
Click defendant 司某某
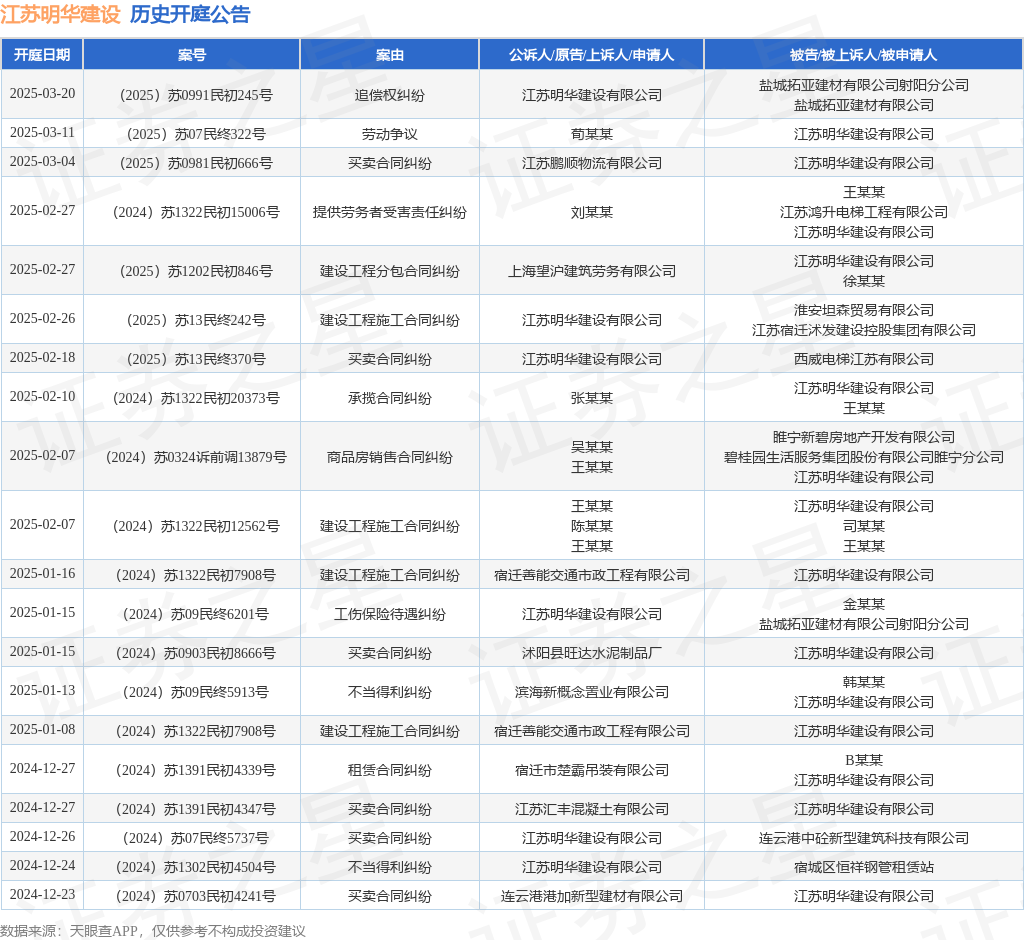coord(863,526)
